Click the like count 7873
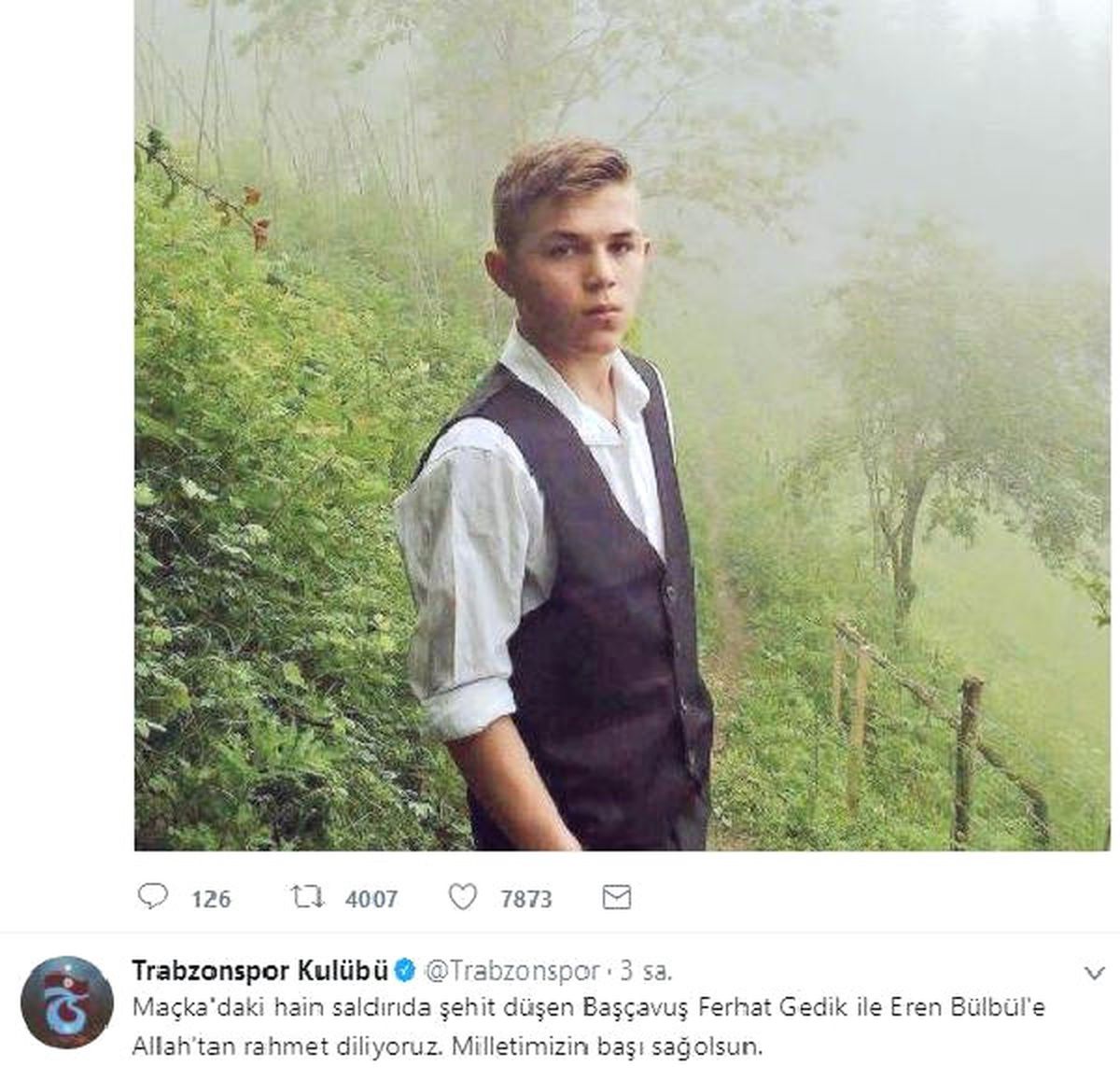 click(526, 899)
